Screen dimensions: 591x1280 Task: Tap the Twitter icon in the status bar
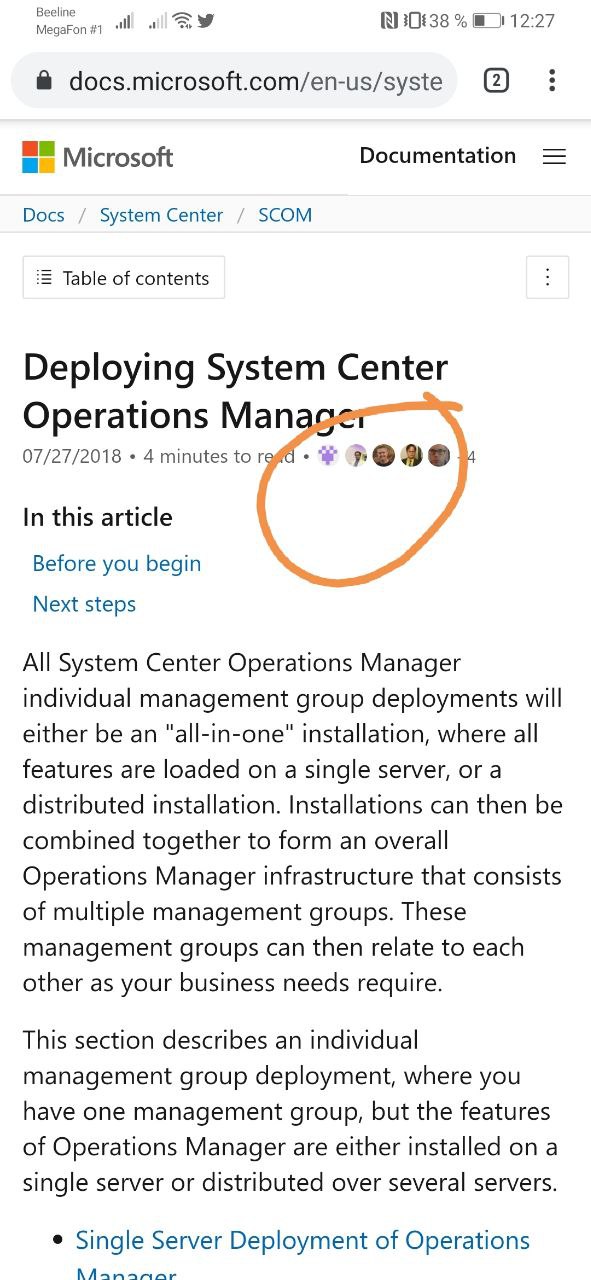click(206, 20)
